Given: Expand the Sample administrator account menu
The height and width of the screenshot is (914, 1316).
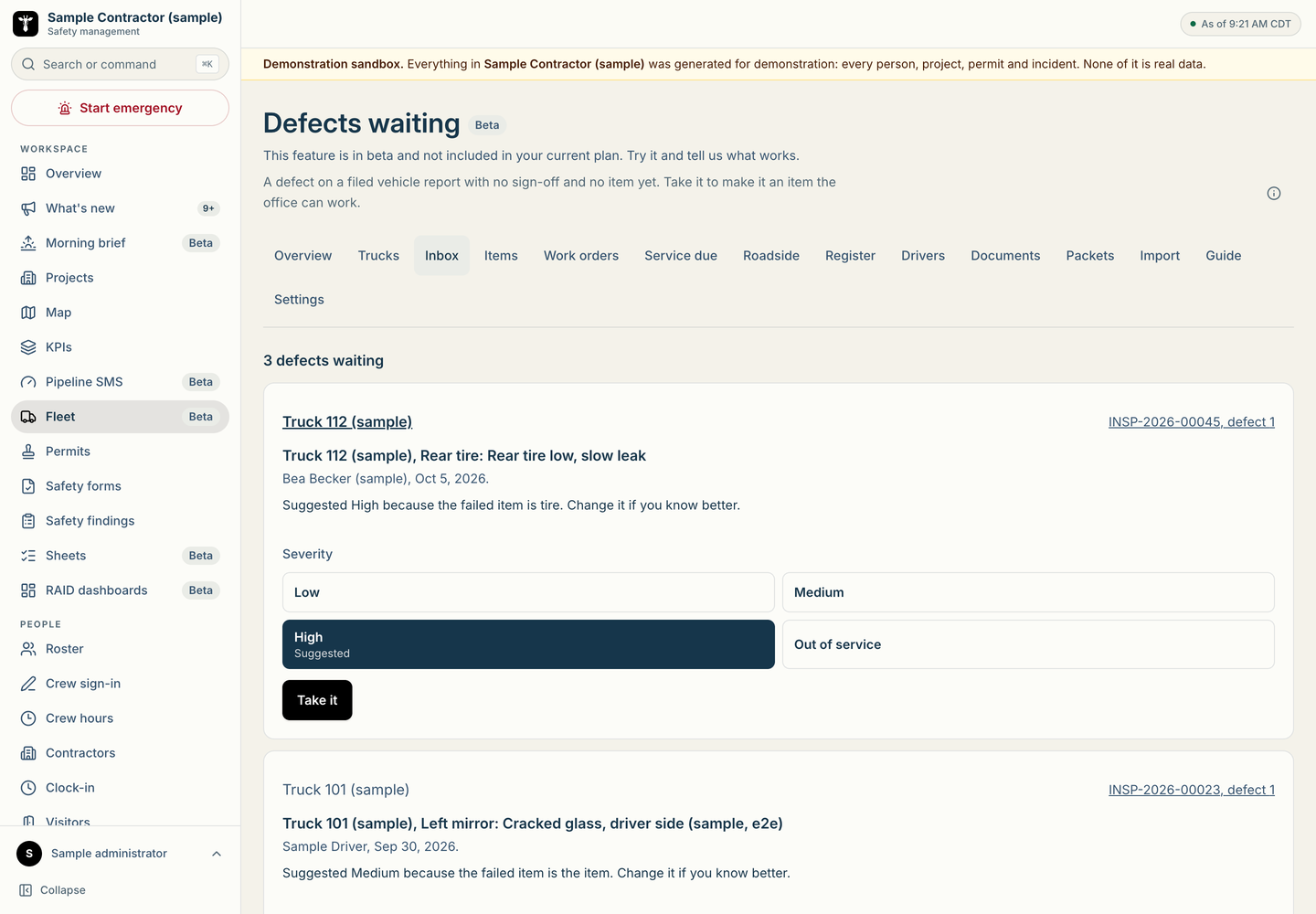Looking at the screenshot, I should click(x=120, y=854).
